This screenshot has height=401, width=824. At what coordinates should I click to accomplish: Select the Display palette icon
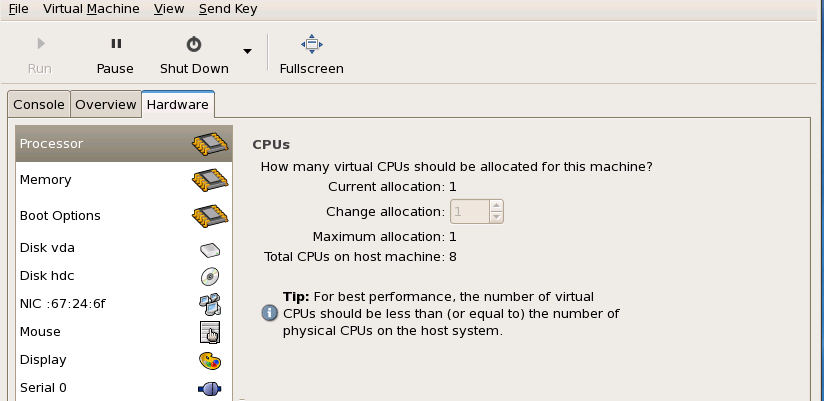pyautogui.click(x=209, y=360)
